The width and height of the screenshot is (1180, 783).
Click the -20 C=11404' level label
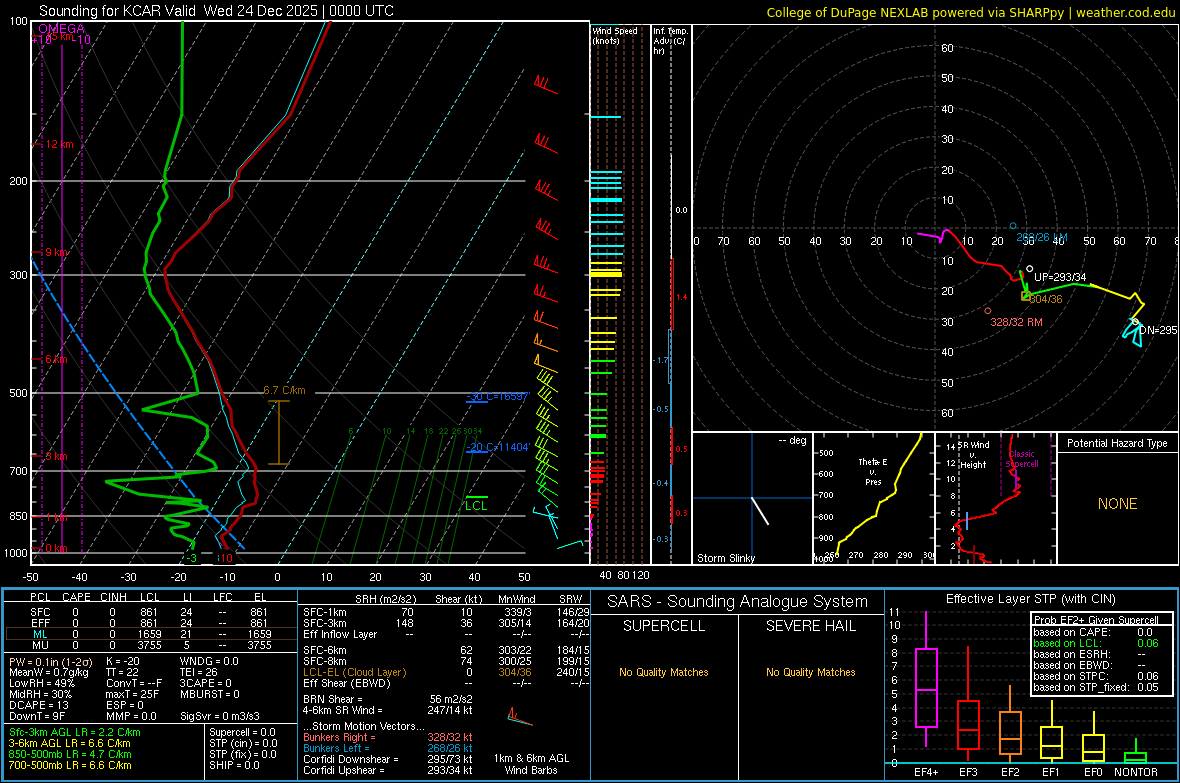tap(498, 447)
